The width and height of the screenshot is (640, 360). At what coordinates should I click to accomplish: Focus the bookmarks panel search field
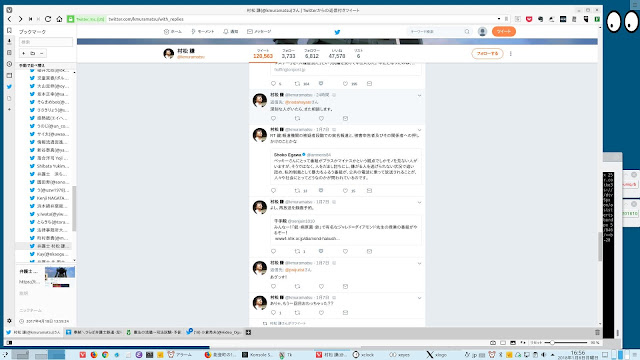click(x=46, y=42)
